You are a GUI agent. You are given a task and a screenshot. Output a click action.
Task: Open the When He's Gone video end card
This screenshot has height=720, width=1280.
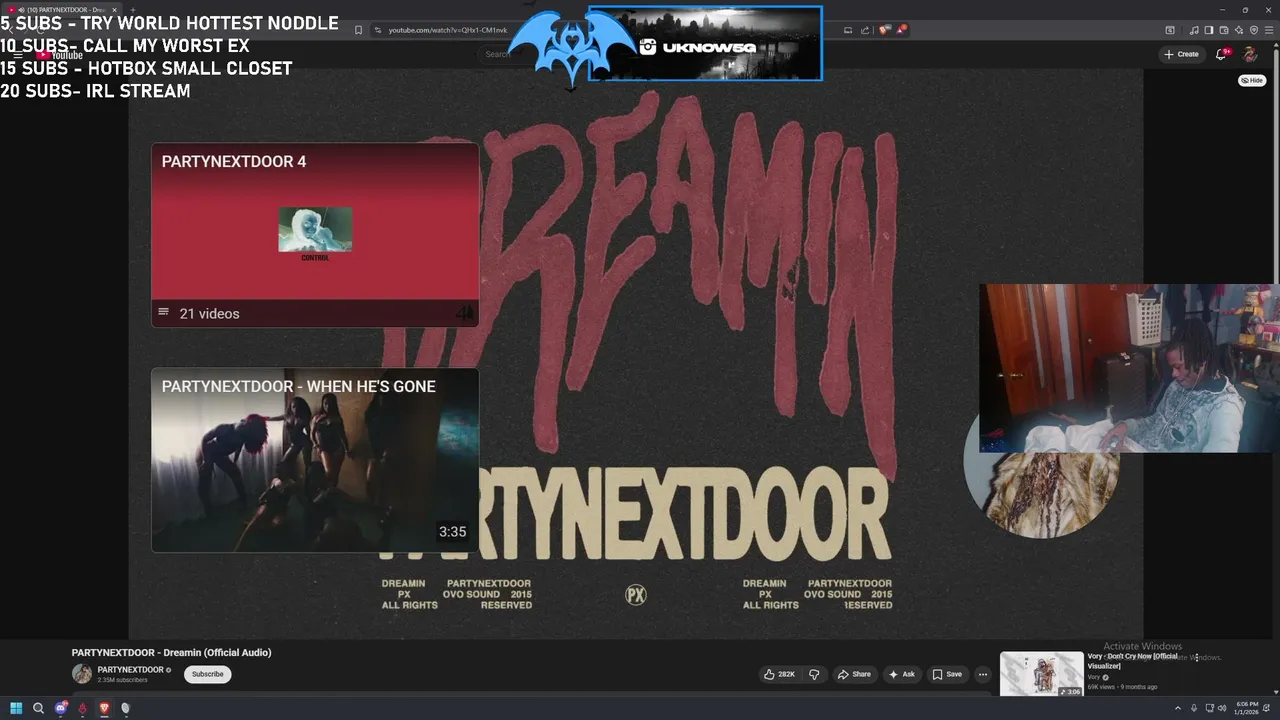click(x=314, y=460)
